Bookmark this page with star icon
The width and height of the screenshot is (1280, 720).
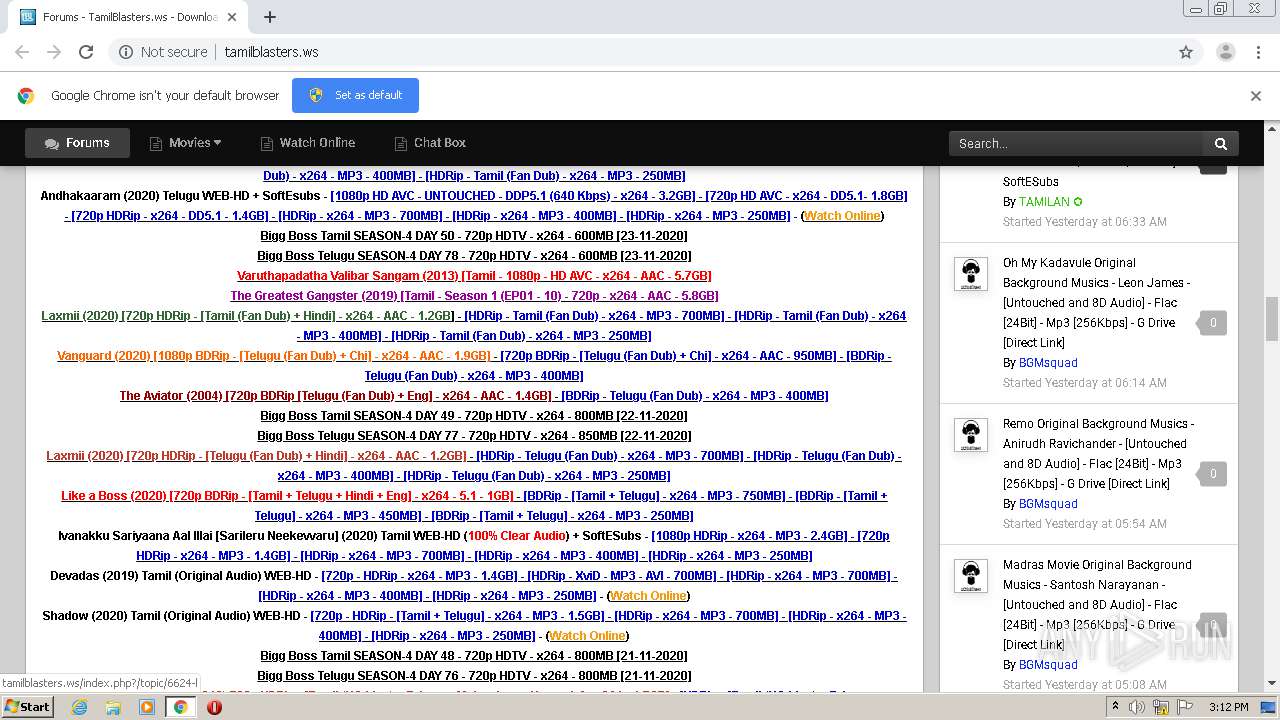[x=1186, y=52]
